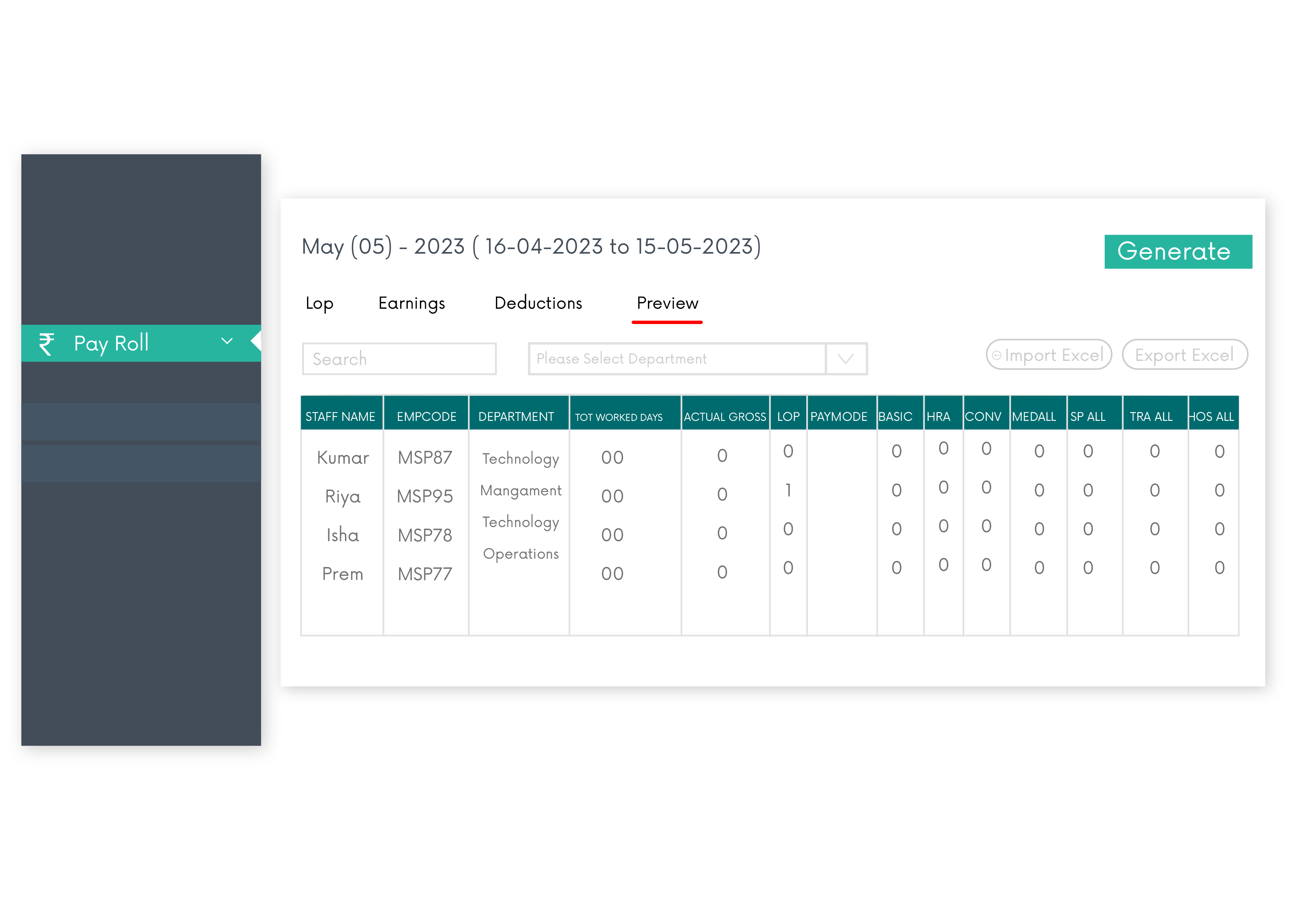Open the Deductions tab
This screenshot has height=924, width=1307.
pyautogui.click(x=538, y=303)
